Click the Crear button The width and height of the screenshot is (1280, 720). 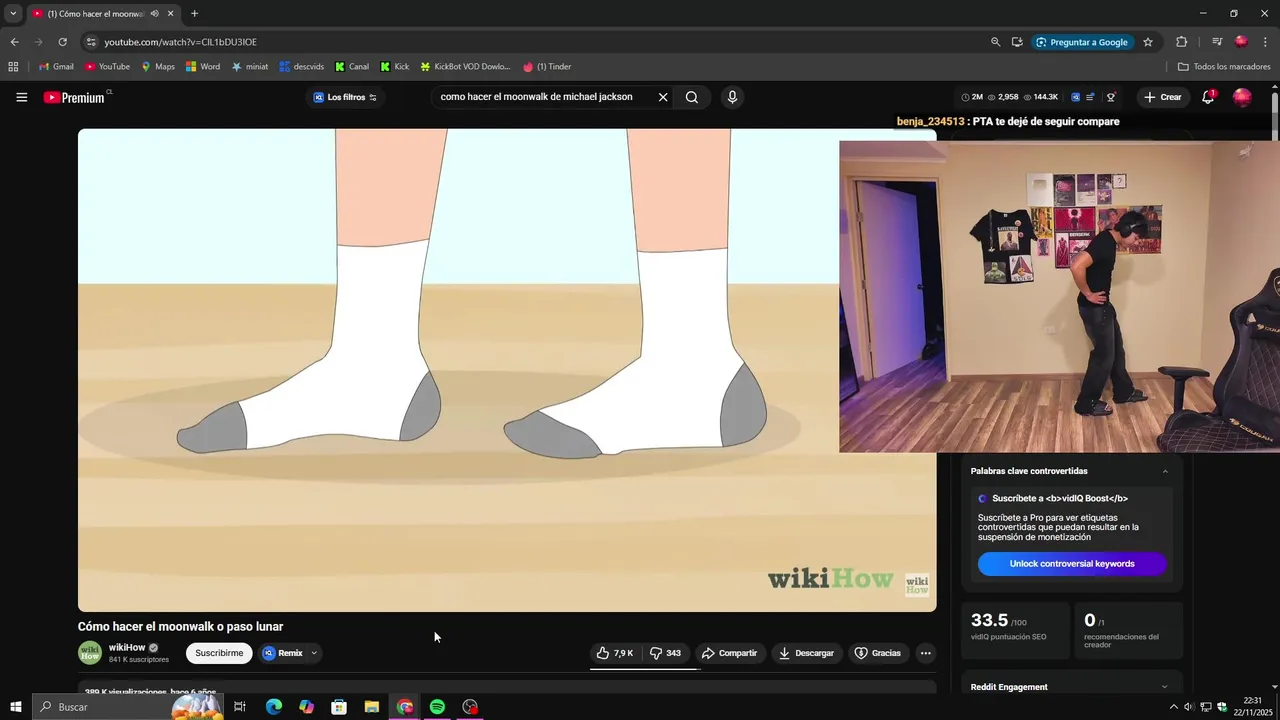point(1163,97)
